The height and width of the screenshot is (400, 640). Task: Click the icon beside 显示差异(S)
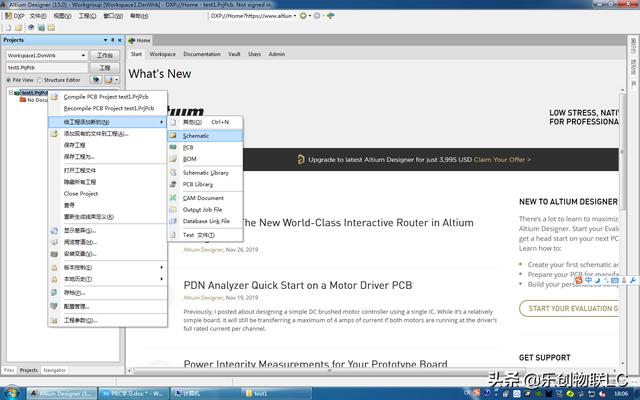[x=54, y=231]
